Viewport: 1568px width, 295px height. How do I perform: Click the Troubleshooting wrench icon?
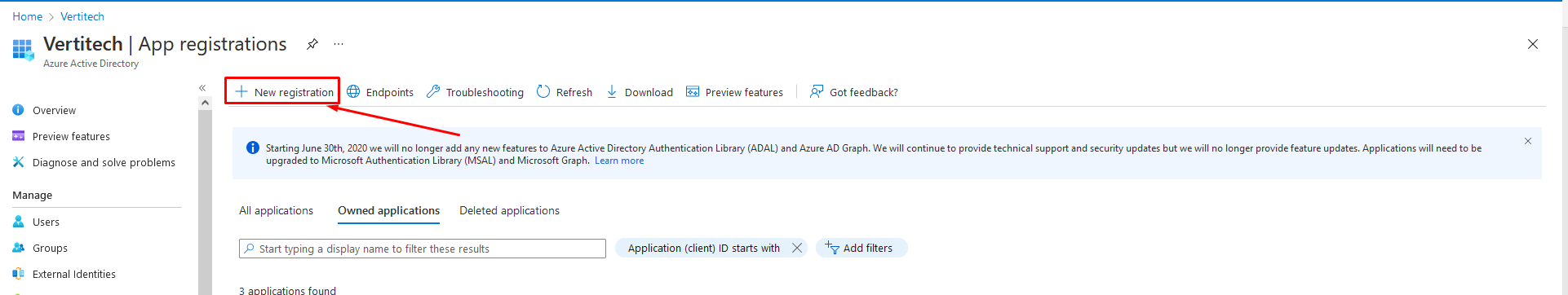point(433,91)
